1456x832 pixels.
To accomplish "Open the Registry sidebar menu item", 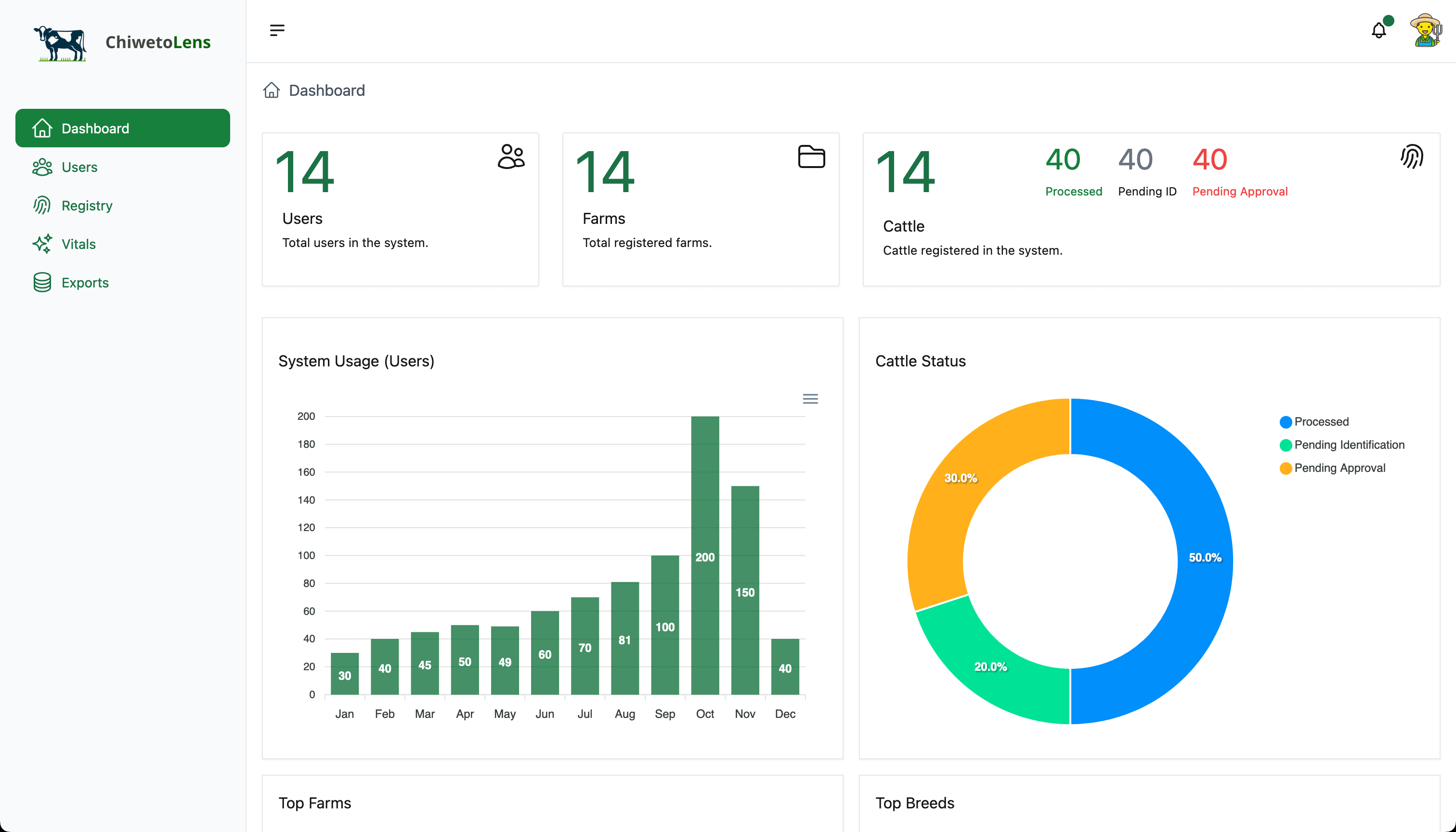I will coord(123,205).
